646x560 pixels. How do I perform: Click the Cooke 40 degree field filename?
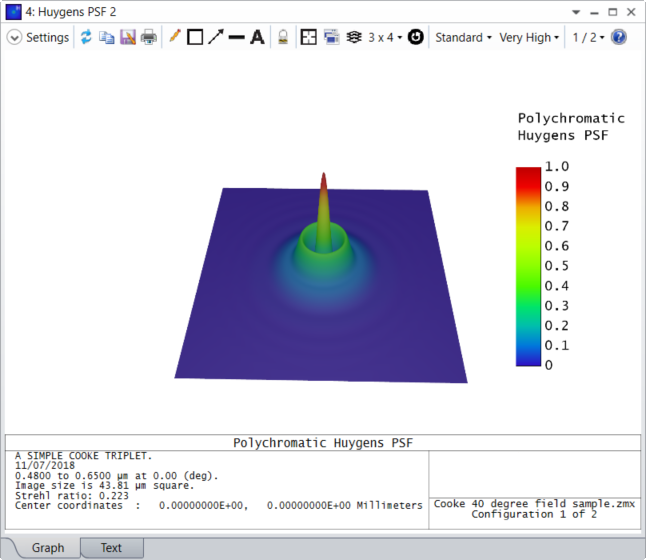coord(534,504)
